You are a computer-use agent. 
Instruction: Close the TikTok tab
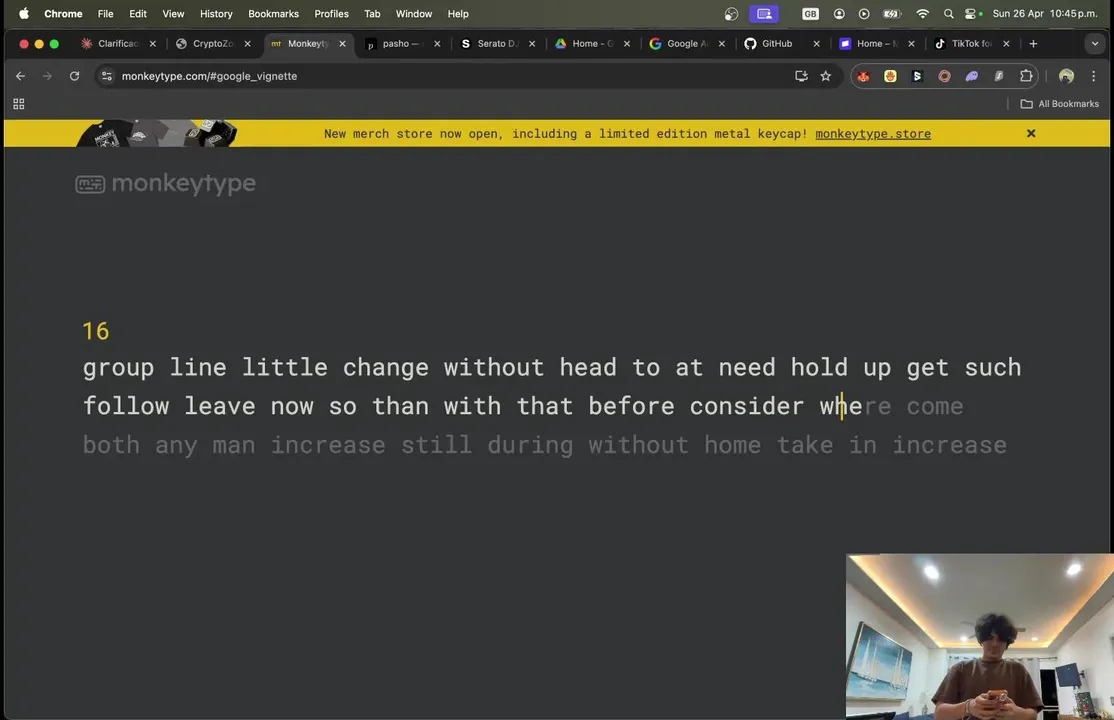(1006, 43)
